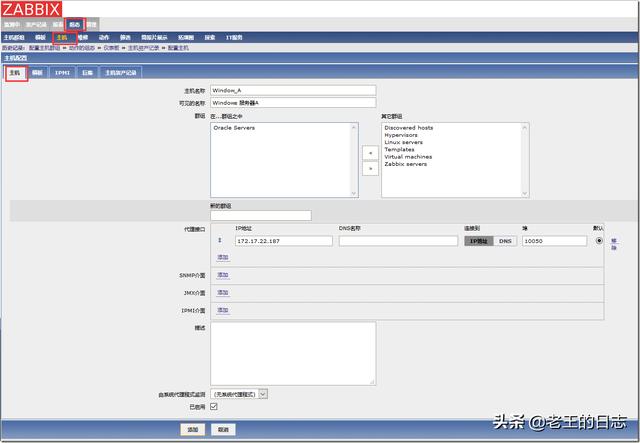Select the Host inventory (主机资产记录) form tab
Image resolution: width=640 pixels, height=443 pixels.
click(121, 73)
